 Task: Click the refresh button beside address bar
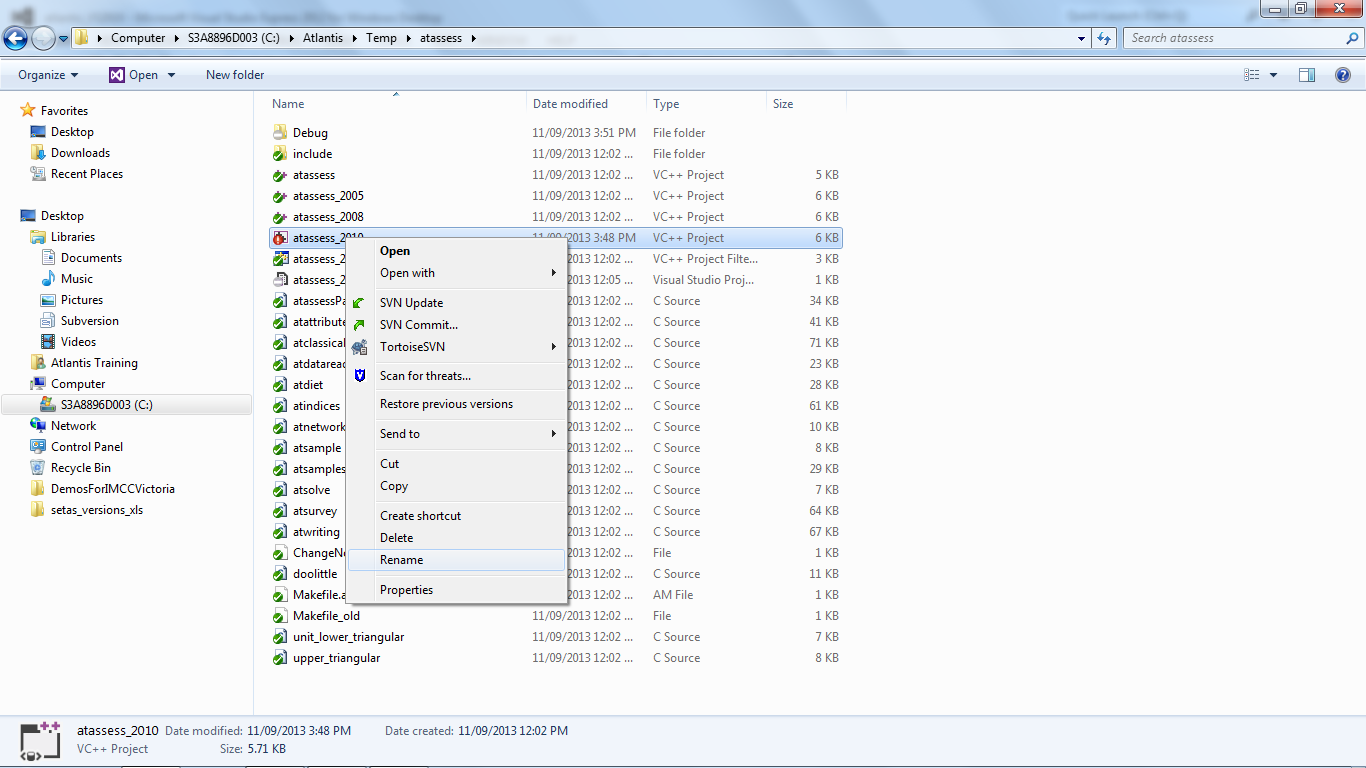[1104, 38]
